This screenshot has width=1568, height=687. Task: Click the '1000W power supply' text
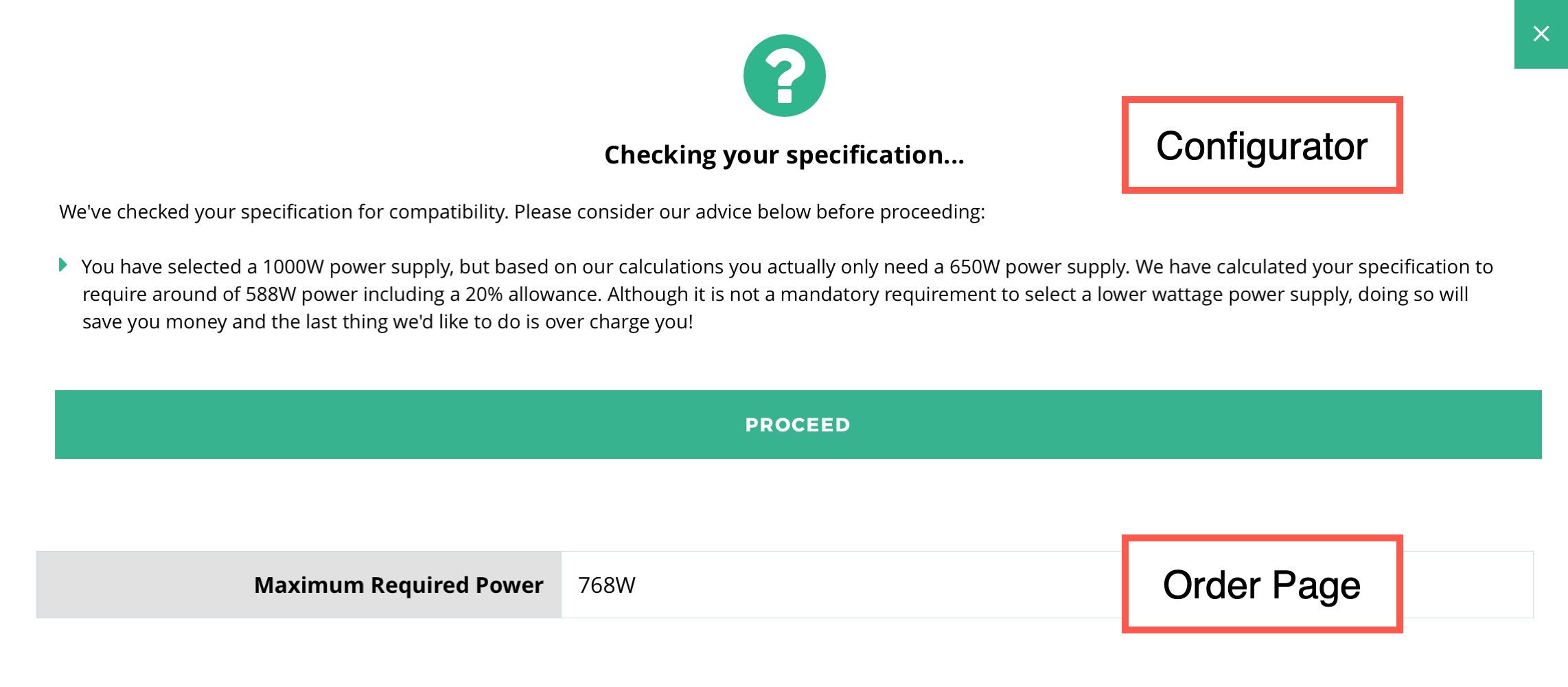[358, 267]
